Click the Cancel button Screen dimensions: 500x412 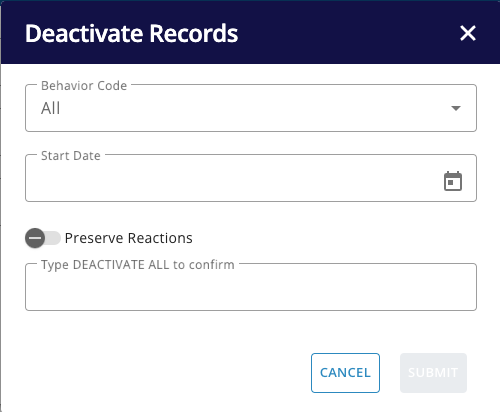pyautogui.click(x=345, y=373)
